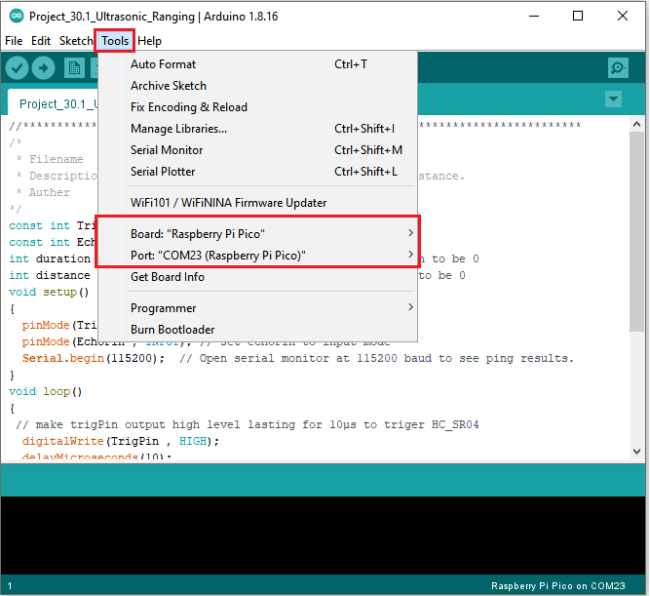Close the Arduino window

pos(622,16)
